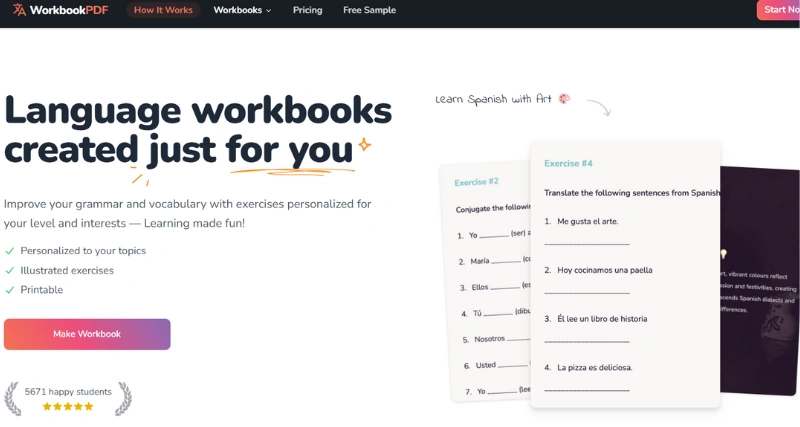Screen dimensions: 800x427
Task: Click the sparkle star after 'for you'
Action: tap(364, 145)
